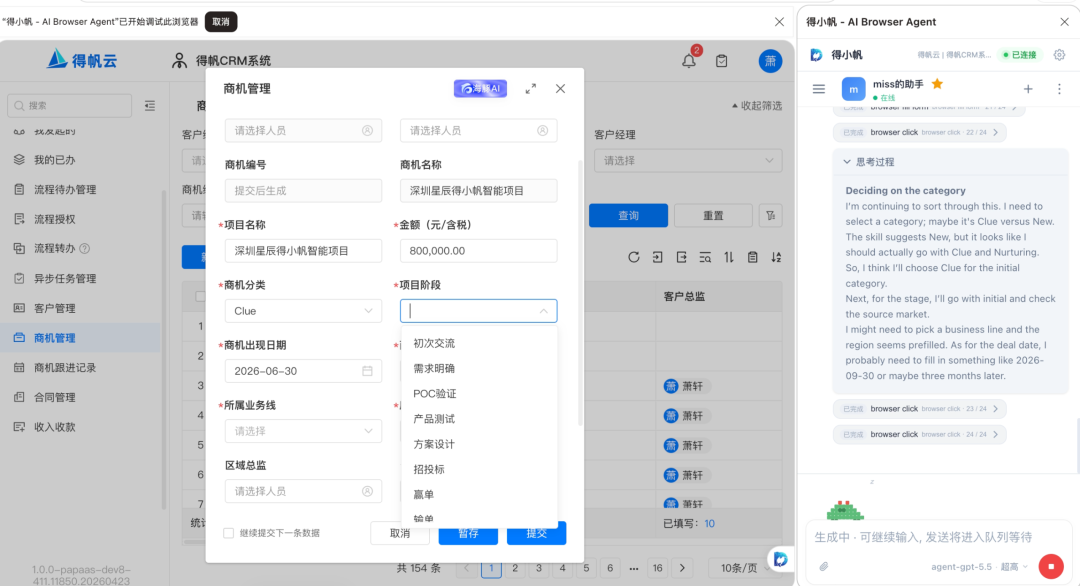
Task: Expand the 商机管理 dialog to fullscreen
Action: tap(530, 89)
